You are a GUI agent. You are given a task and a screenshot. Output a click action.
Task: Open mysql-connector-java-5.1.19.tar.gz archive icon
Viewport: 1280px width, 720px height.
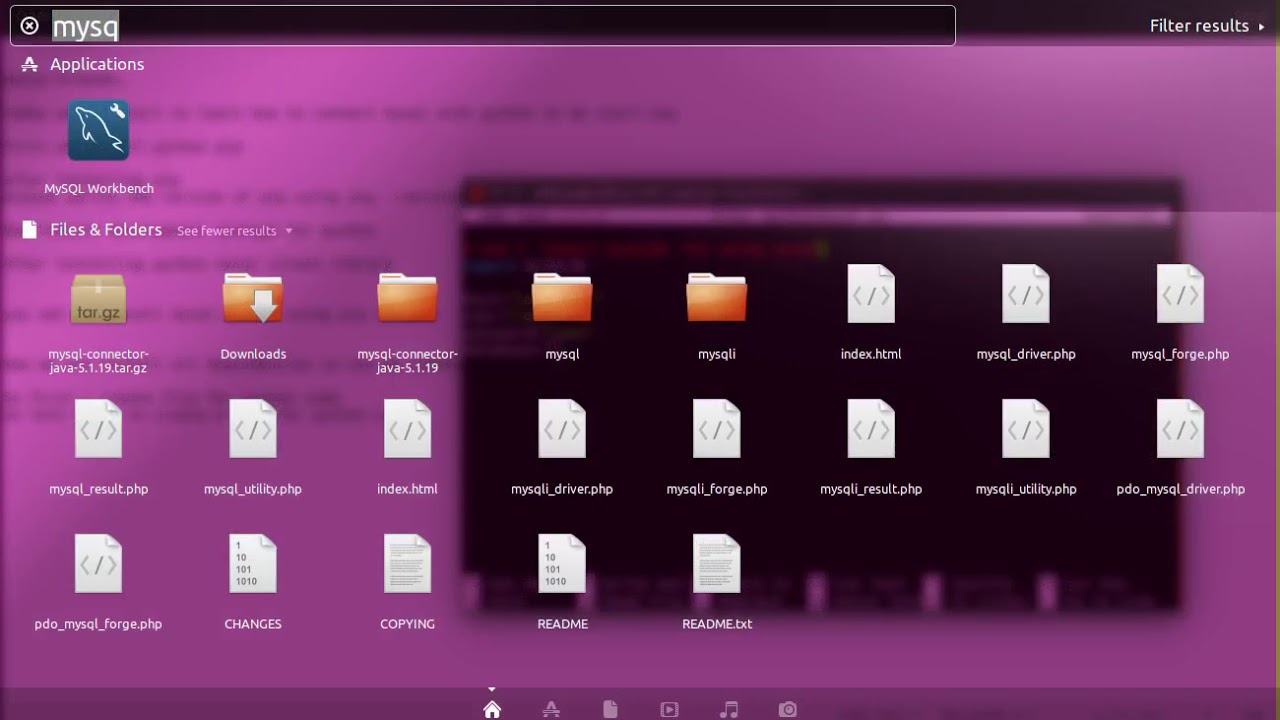[98, 299]
